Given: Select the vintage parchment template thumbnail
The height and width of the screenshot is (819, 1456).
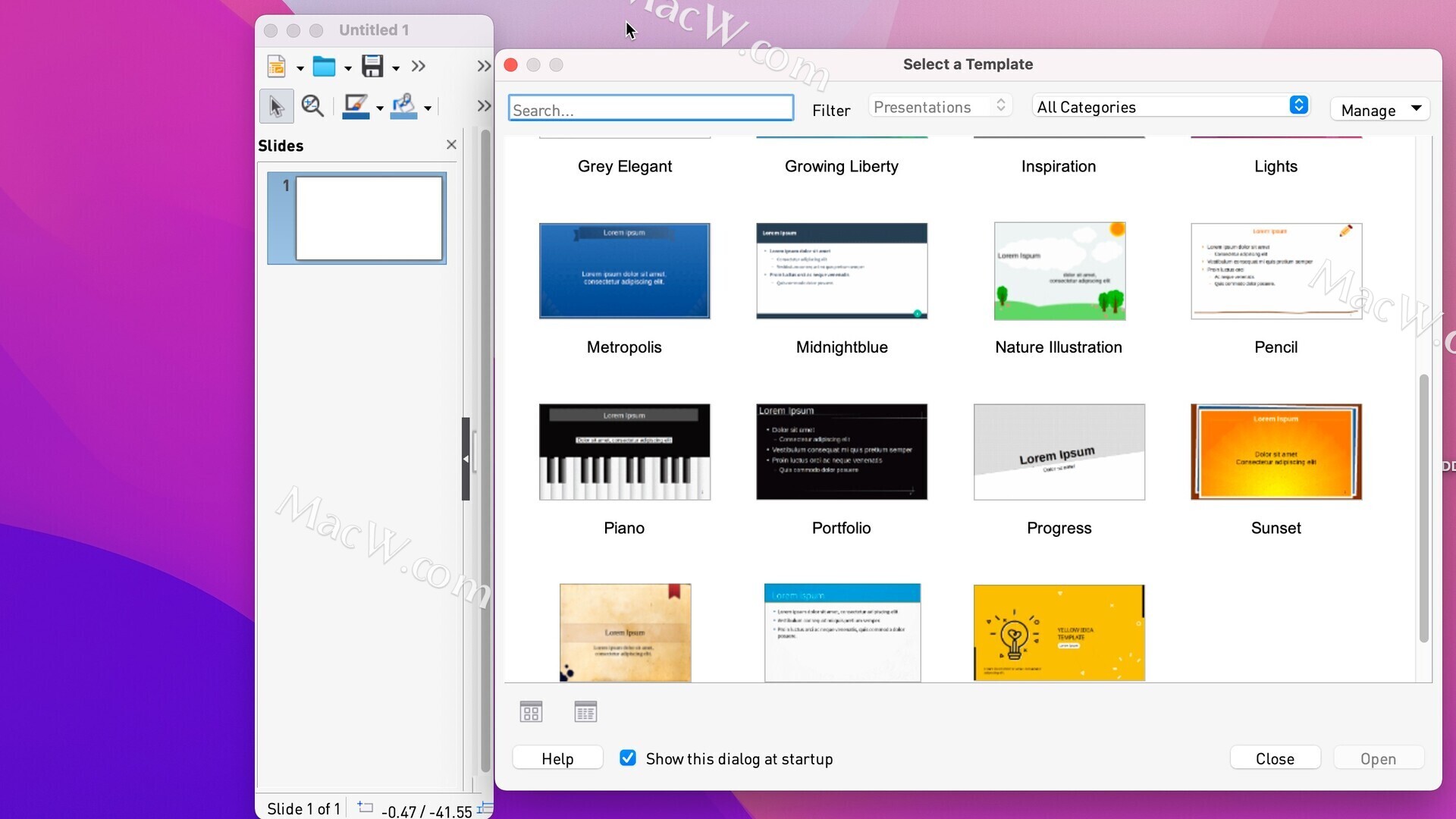Looking at the screenshot, I should 625,632.
